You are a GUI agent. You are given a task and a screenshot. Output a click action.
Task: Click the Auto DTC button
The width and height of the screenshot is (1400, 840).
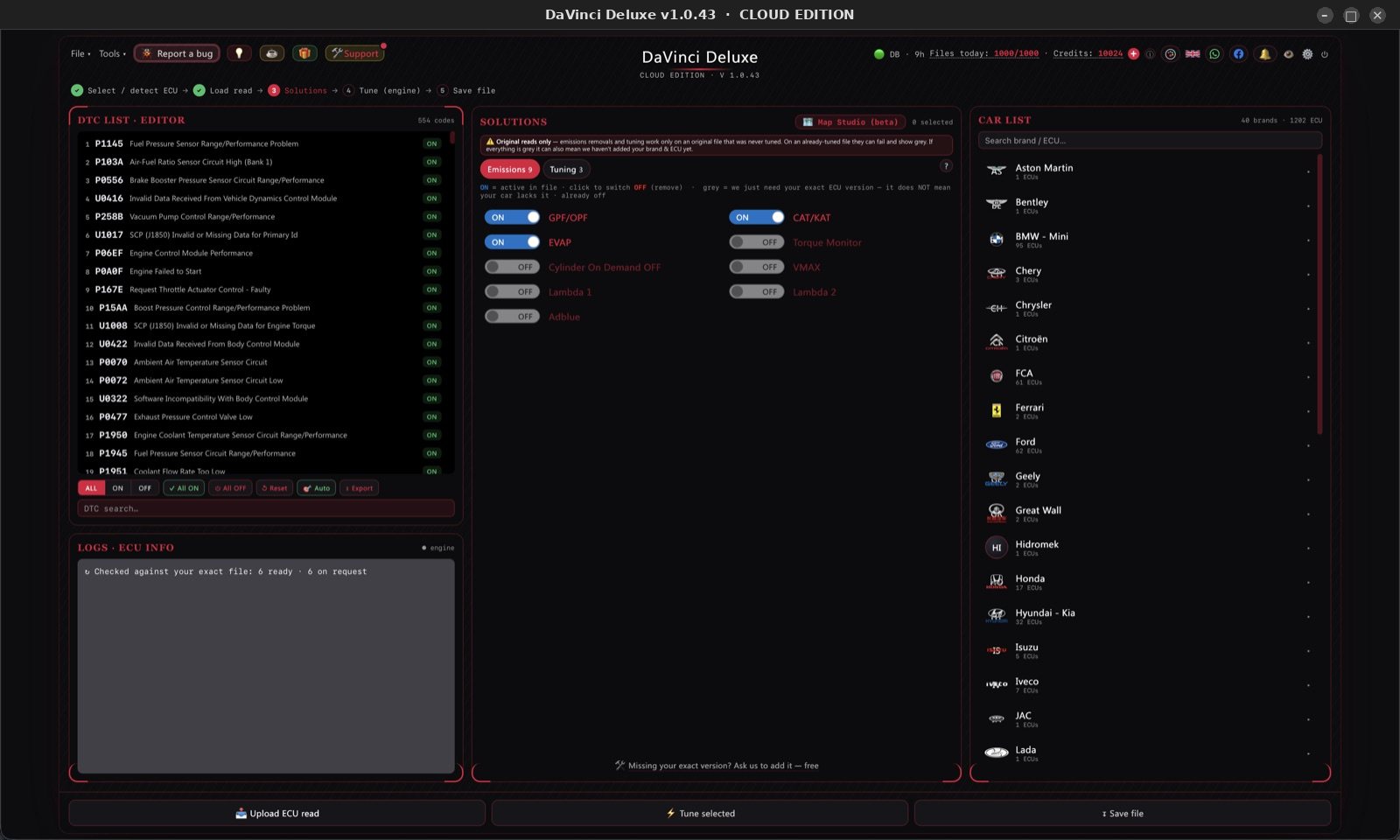tap(317, 488)
